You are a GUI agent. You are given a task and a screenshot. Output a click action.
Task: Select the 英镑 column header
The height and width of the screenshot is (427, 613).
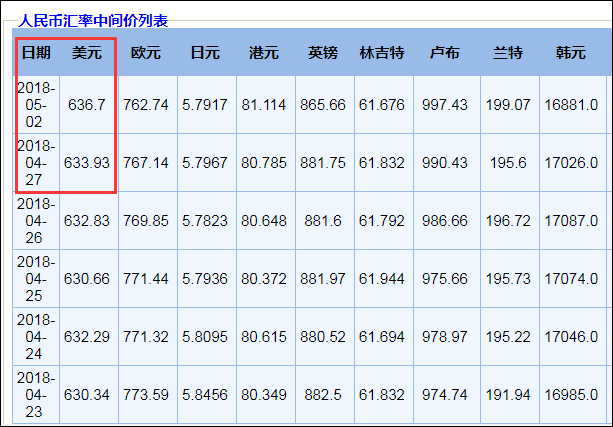pos(323,52)
